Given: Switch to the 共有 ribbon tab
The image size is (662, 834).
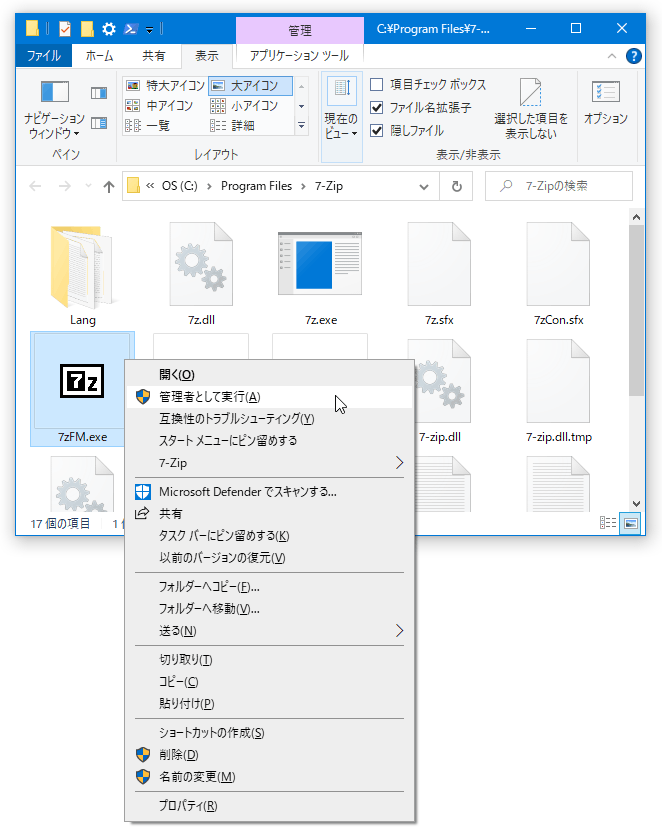Looking at the screenshot, I should coord(154,55).
